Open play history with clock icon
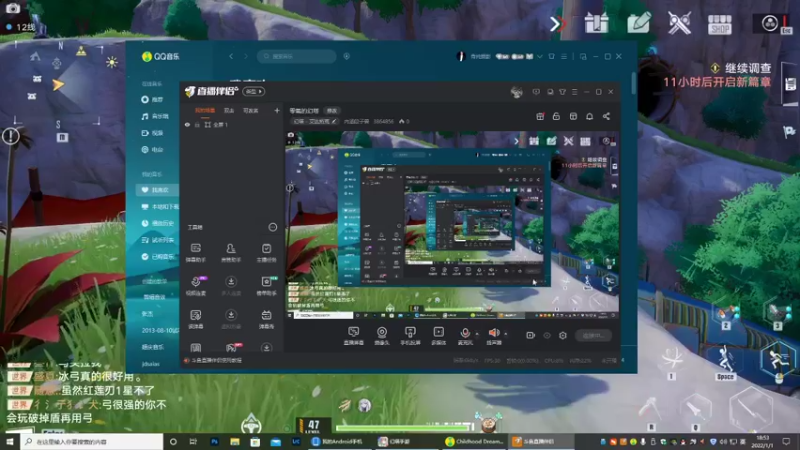Viewport: 800px width, 450px height. click(158, 223)
